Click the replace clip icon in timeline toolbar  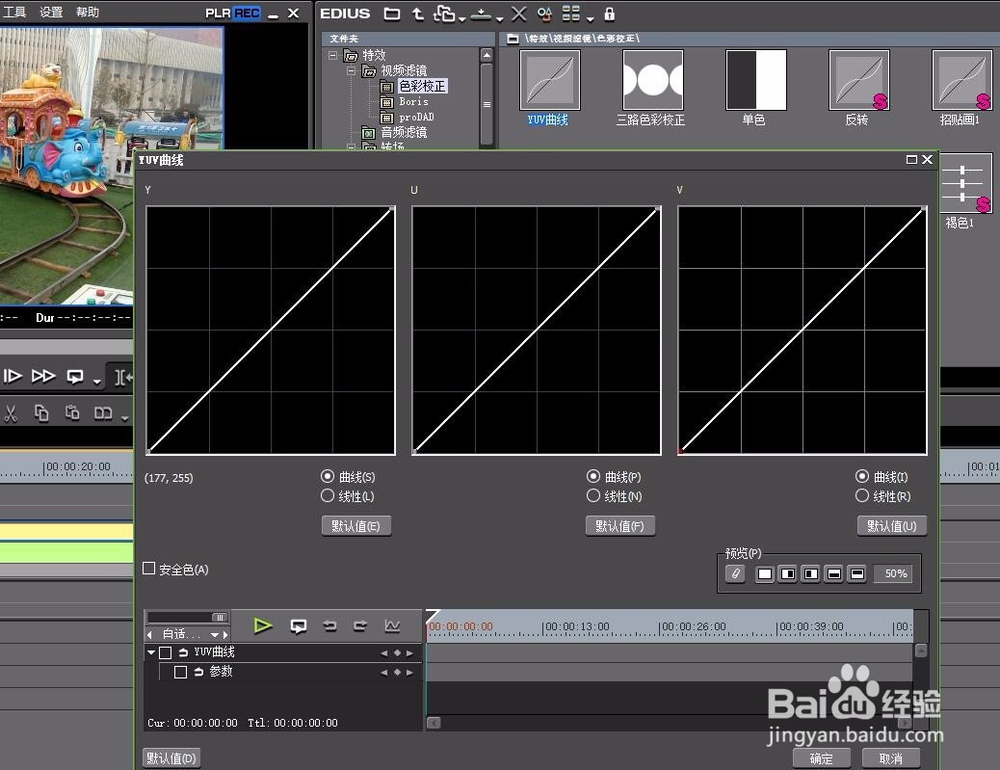103,413
